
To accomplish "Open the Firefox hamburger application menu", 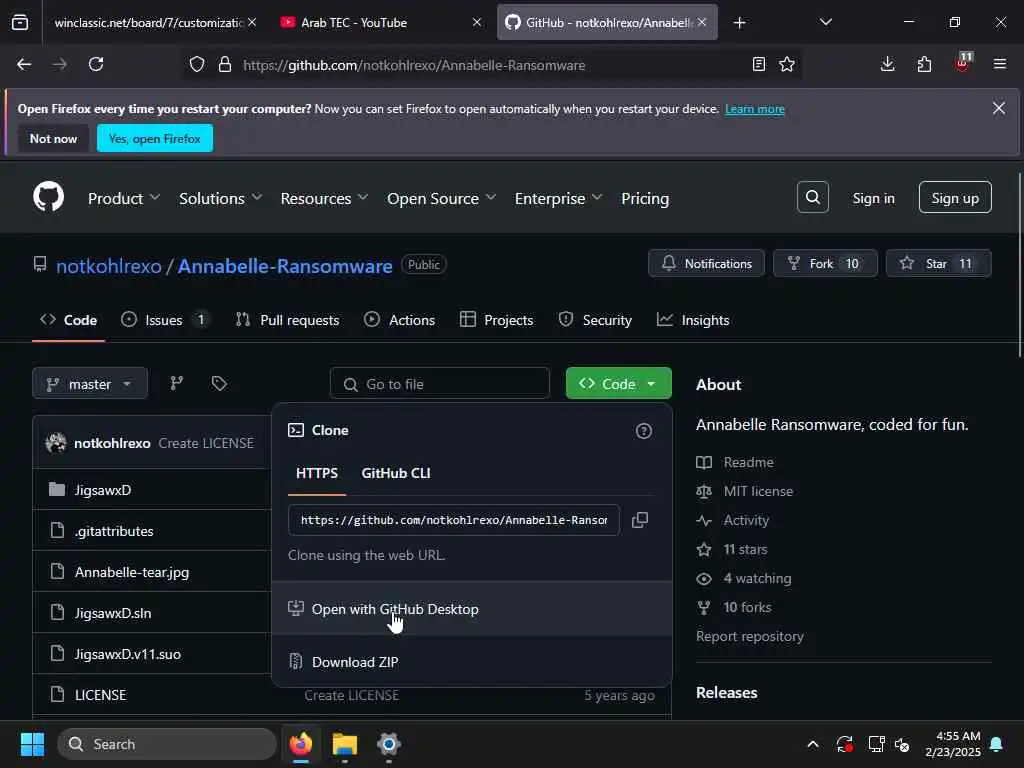I will pos(999,64).
